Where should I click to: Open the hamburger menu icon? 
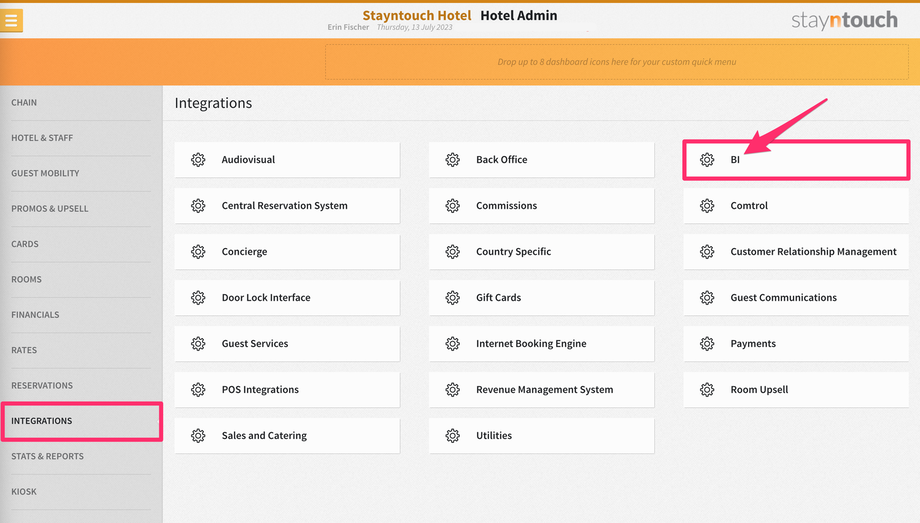click(x=11, y=21)
